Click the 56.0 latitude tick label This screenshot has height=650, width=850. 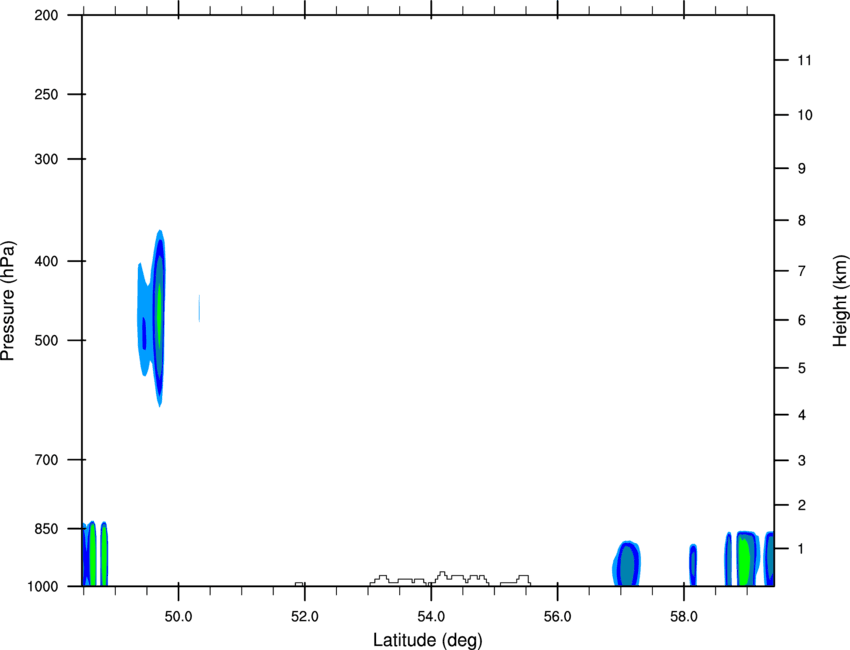(x=557, y=617)
